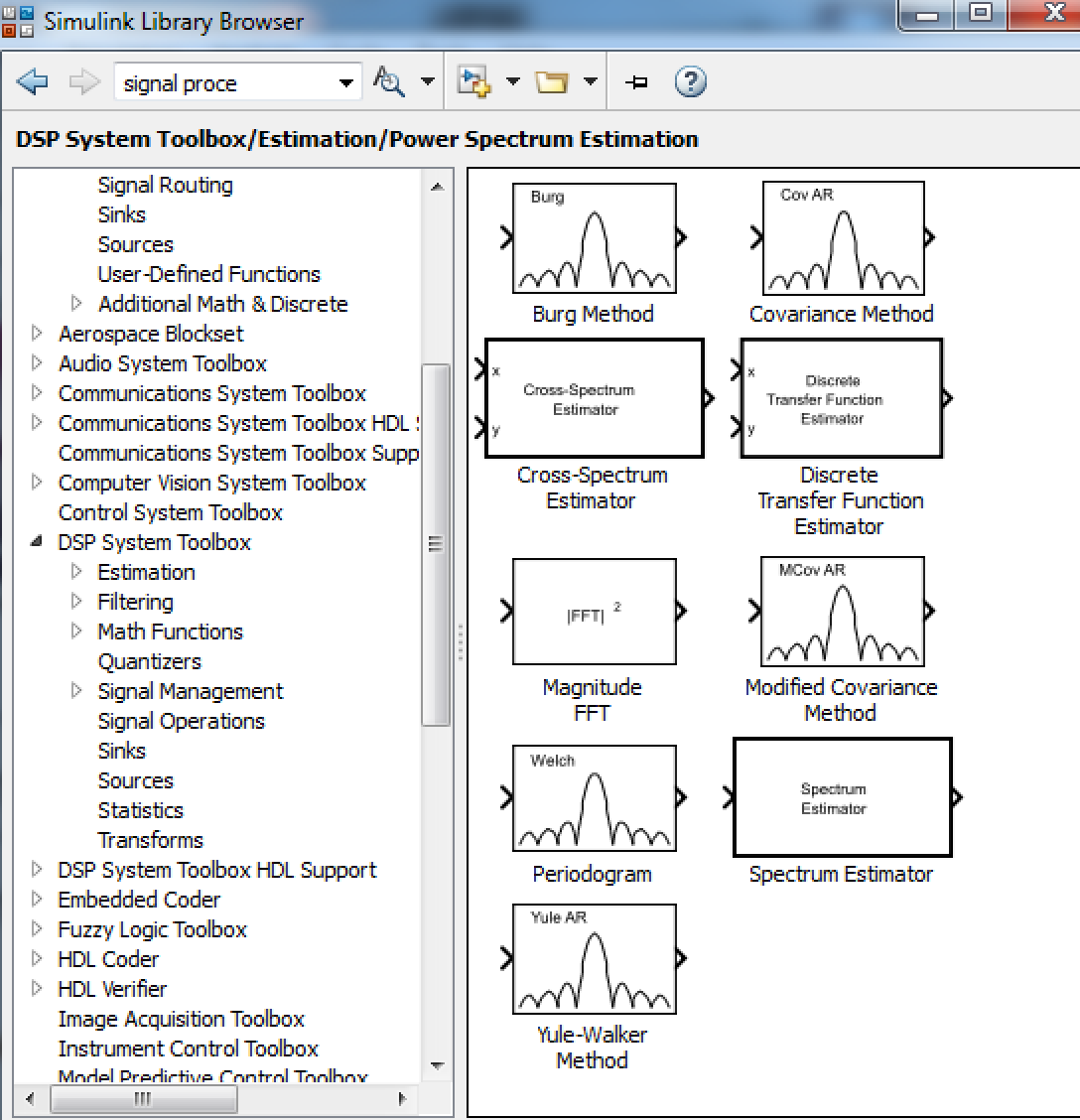The width and height of the screenshot is (1080, 1120).
Task: Select HDL Verifier in the tree
Action: click(x=112, y=989)
